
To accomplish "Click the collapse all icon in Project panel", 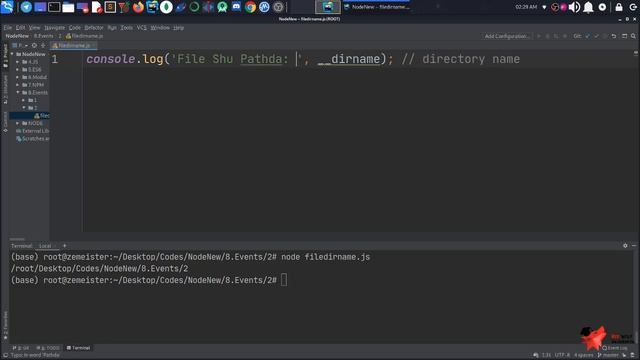I will click(43, 45).
